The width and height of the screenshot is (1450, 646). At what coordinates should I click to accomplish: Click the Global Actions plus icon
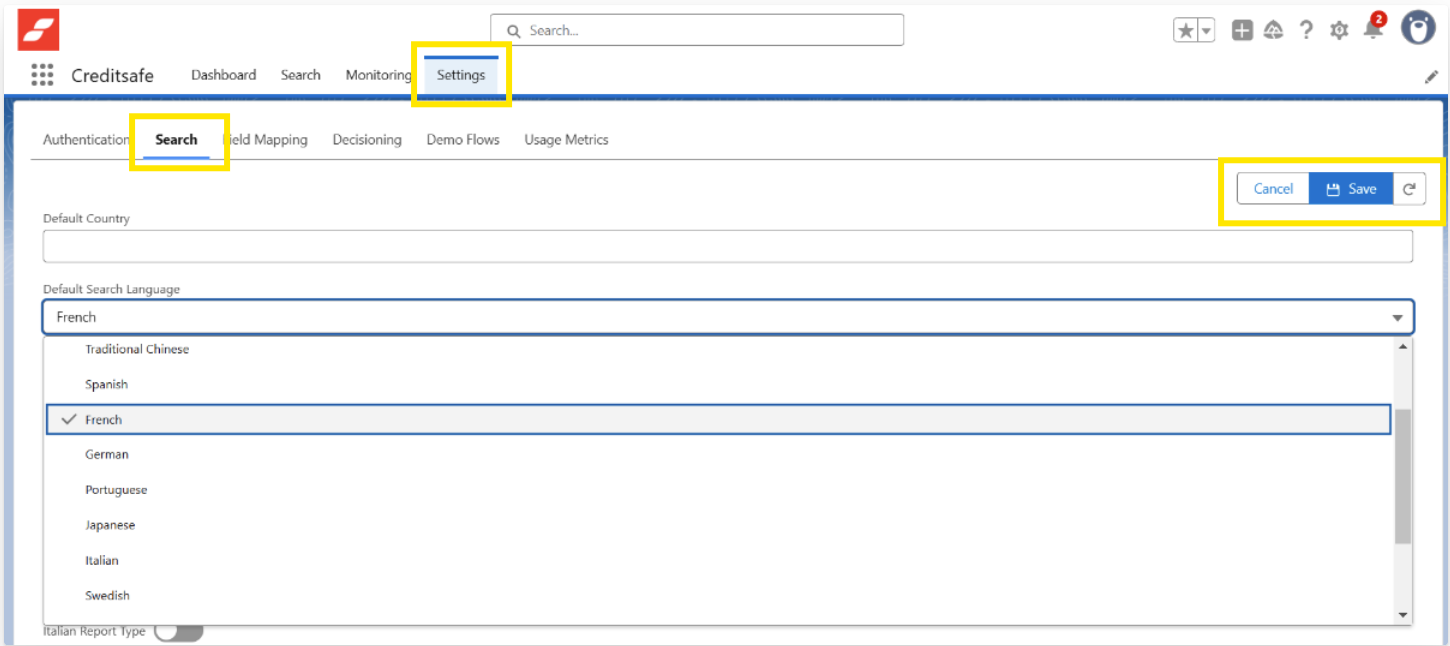(1242, 30)
